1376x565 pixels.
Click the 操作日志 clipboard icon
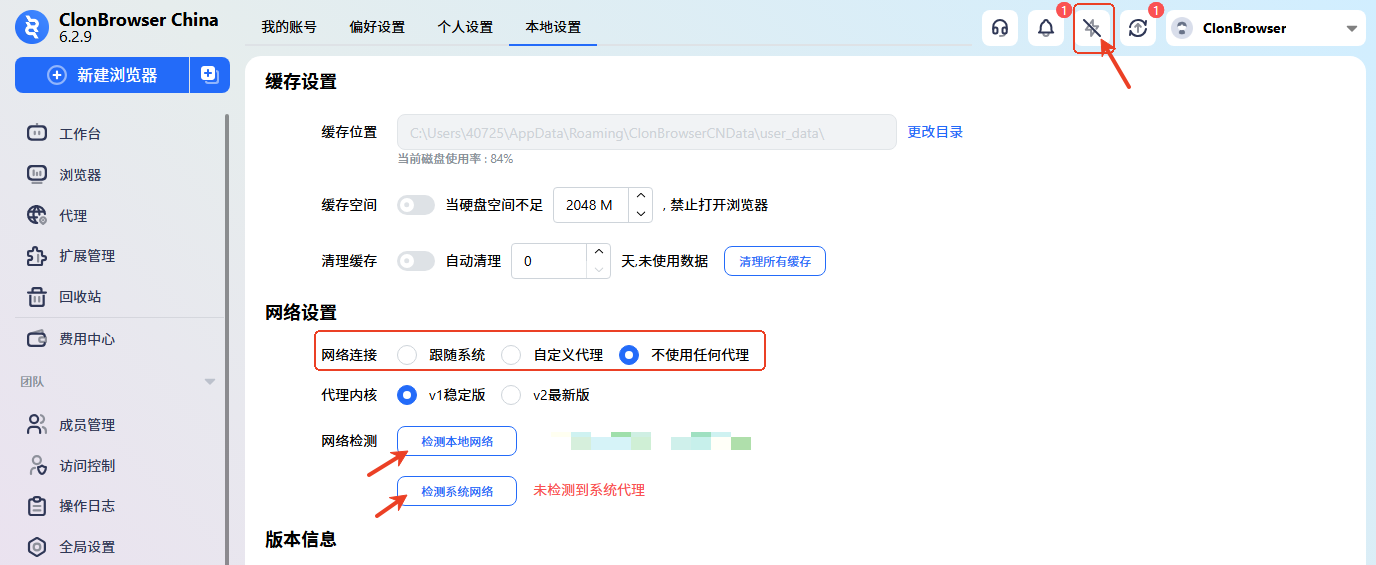coord(37,506)
